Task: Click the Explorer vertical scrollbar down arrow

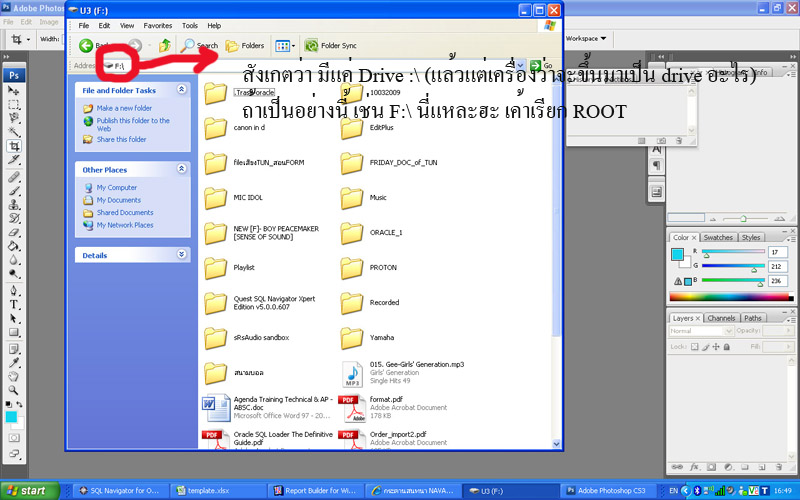Action: click(x=556, y=444)
